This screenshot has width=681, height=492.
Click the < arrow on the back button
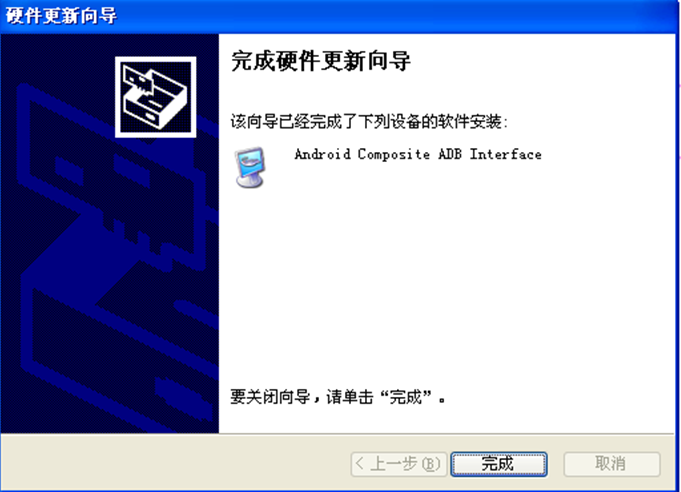pos(360,464)
